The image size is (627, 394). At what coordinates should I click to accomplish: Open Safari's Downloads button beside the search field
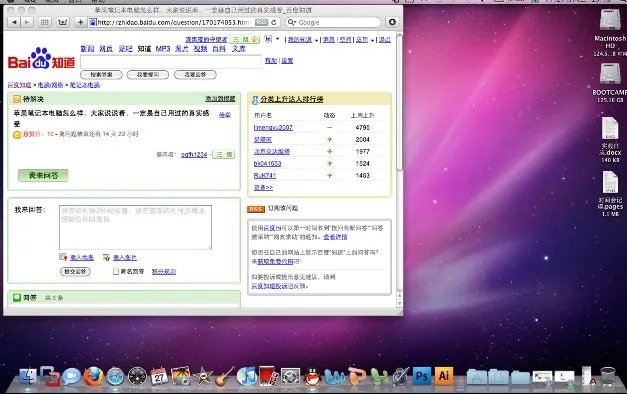(x=392, y=22)
